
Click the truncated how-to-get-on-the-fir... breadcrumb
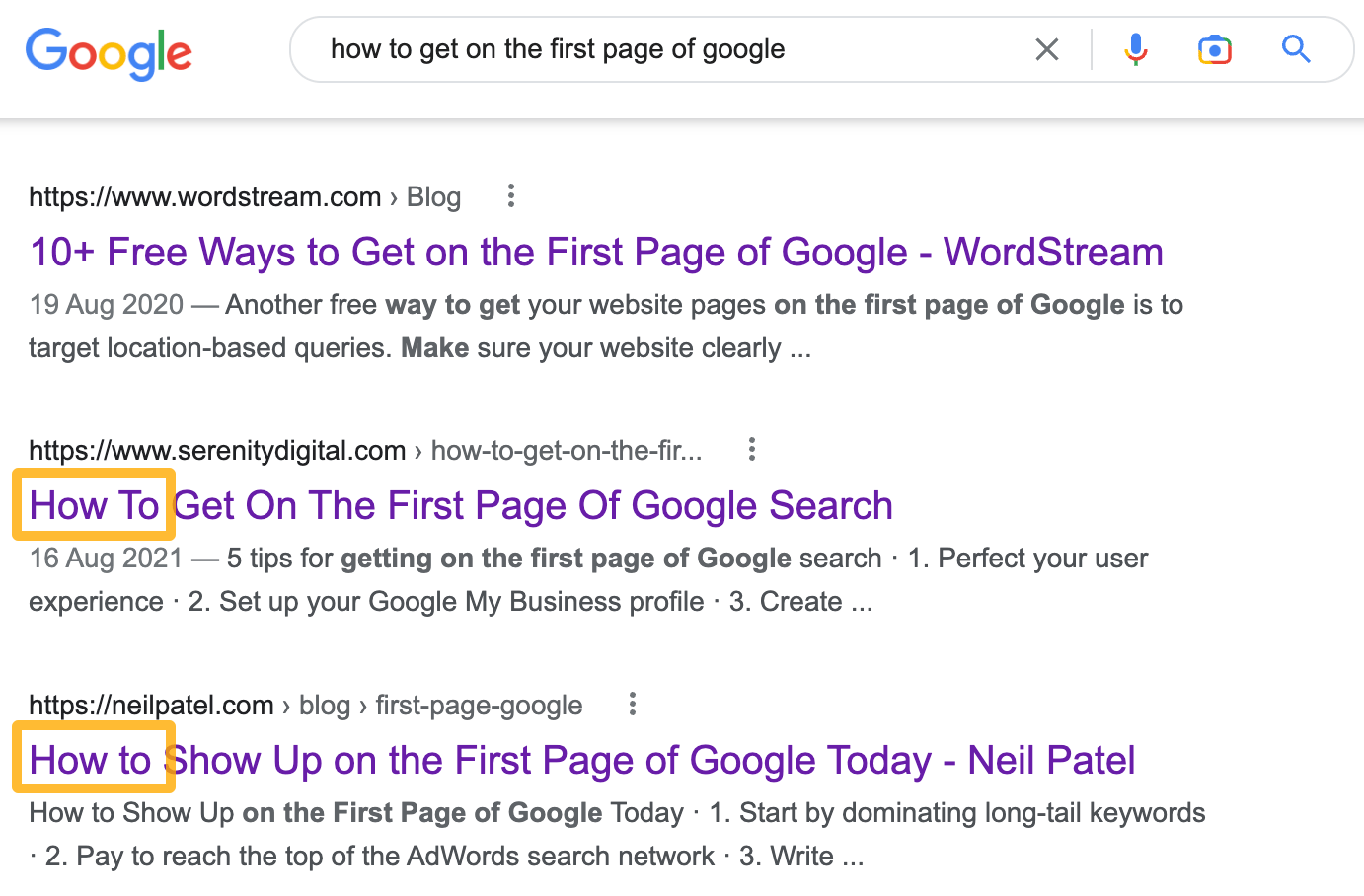coord(567,450)
